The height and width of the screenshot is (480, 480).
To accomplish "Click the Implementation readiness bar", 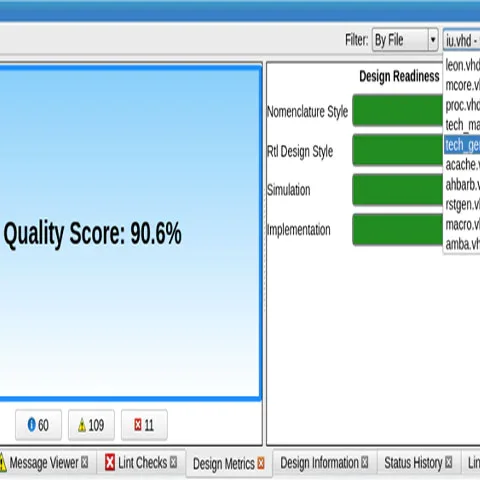I will [398, 229].
